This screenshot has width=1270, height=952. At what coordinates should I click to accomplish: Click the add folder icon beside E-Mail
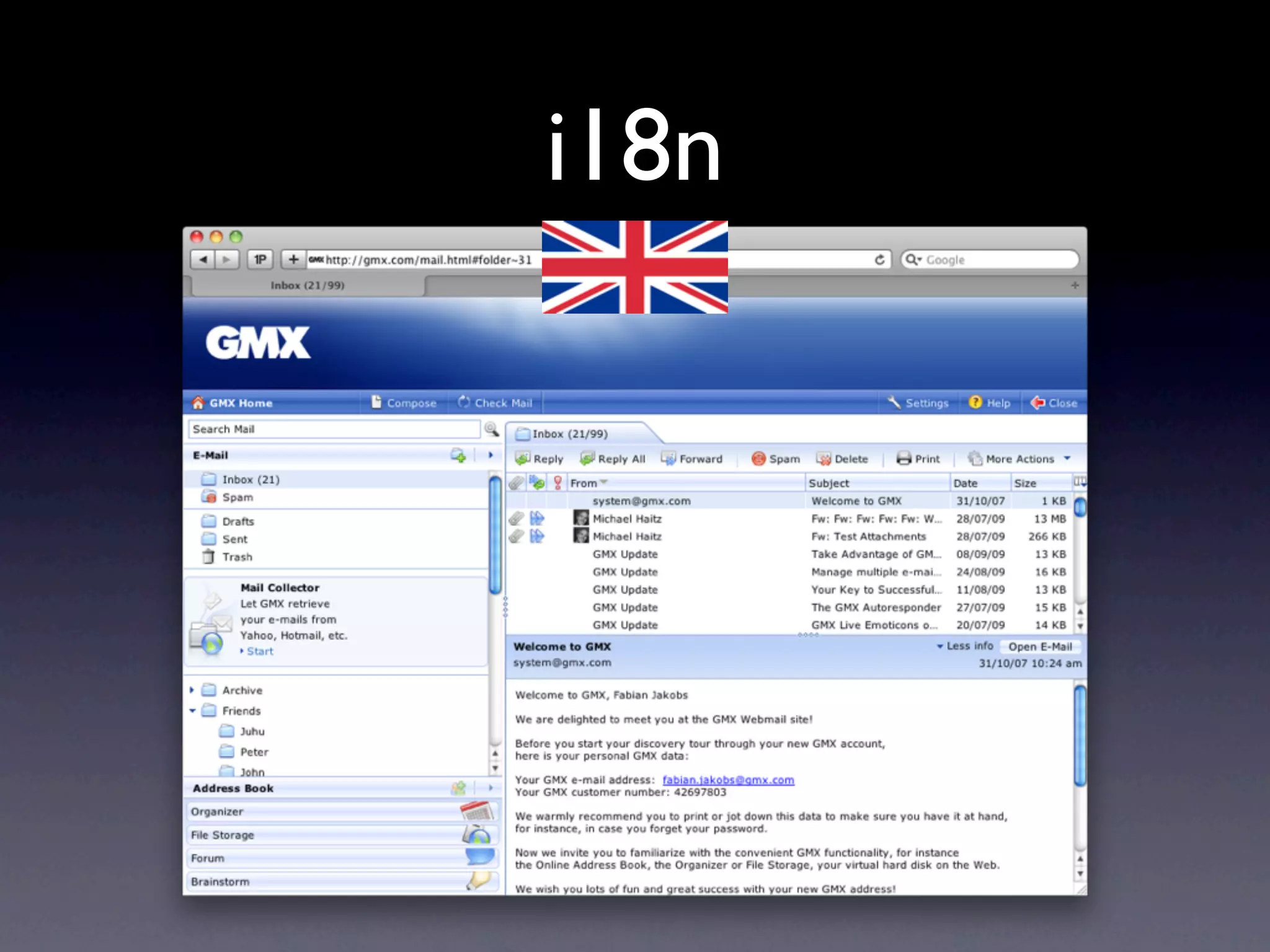tap(458, 456)
